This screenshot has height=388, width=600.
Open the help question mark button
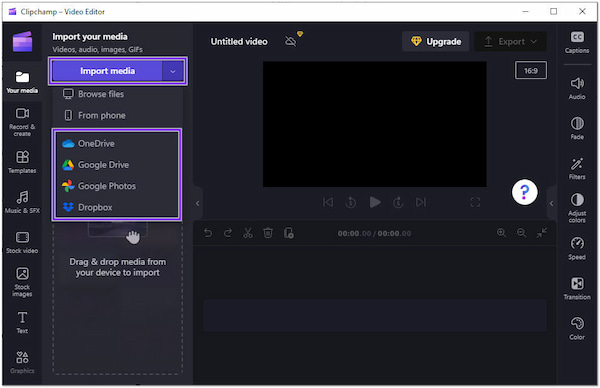(x=525, y=192)
